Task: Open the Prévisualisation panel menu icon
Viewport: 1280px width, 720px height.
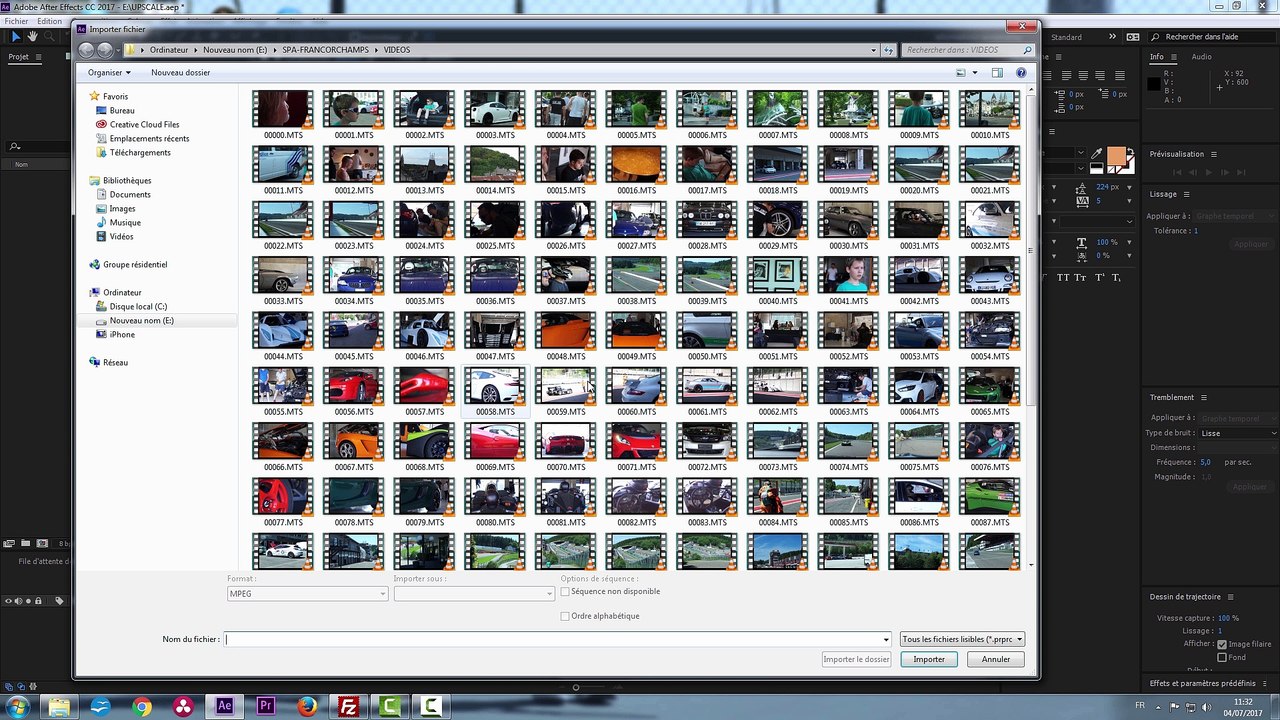Action: coord(1214,154)
